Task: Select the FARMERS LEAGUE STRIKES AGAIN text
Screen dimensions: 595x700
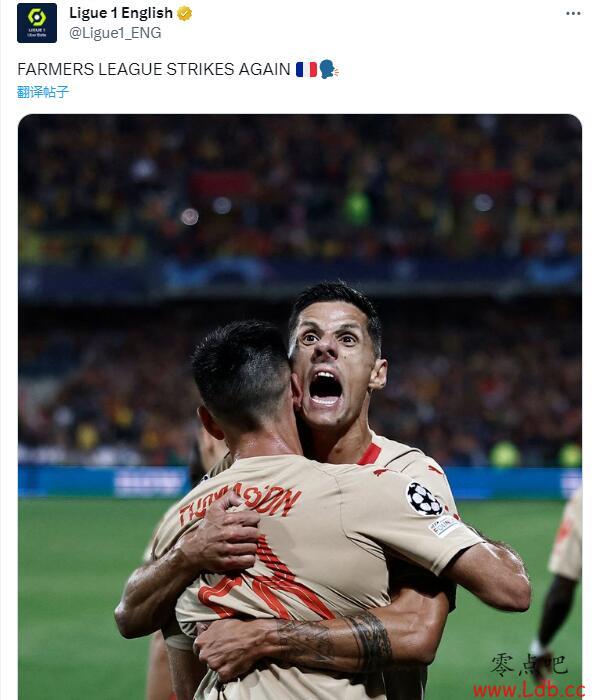Action: (154, 69)
